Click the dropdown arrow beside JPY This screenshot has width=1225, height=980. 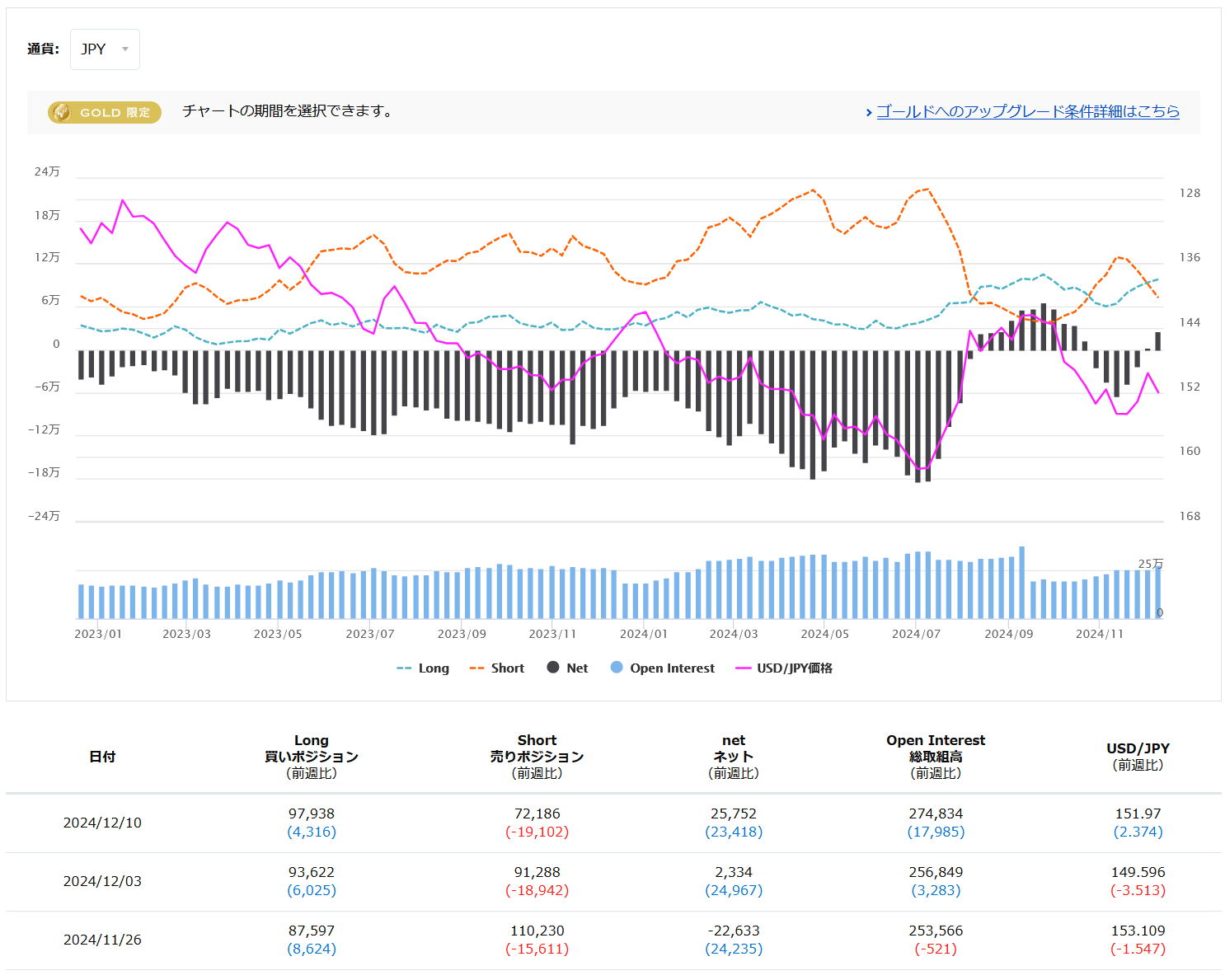click(125, 49)
